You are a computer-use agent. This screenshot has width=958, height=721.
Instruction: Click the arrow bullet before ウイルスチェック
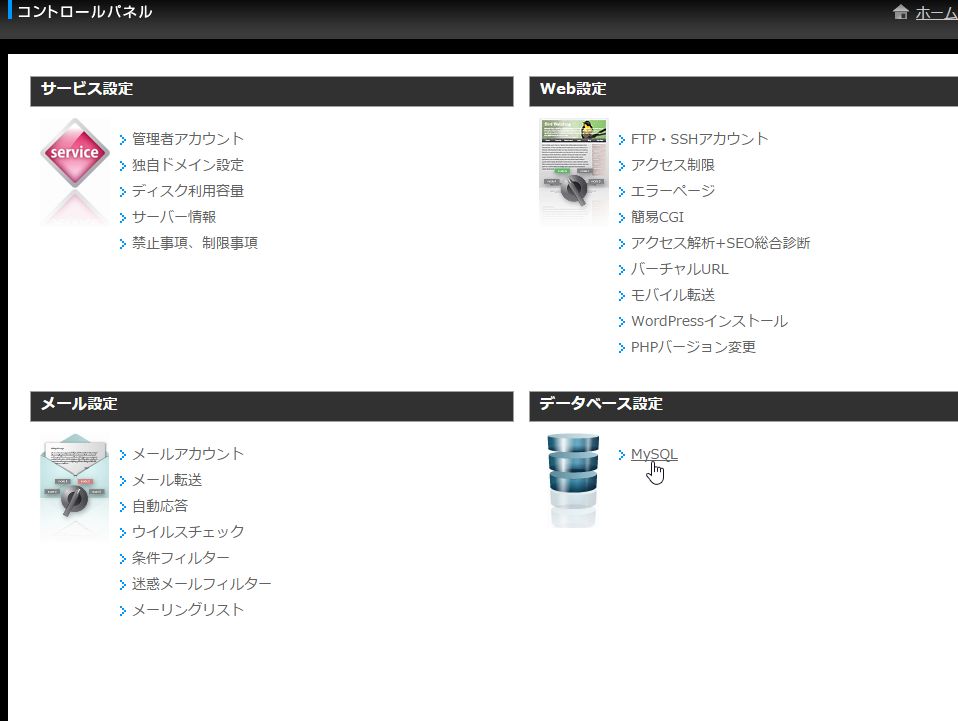(x=123, y=533)
